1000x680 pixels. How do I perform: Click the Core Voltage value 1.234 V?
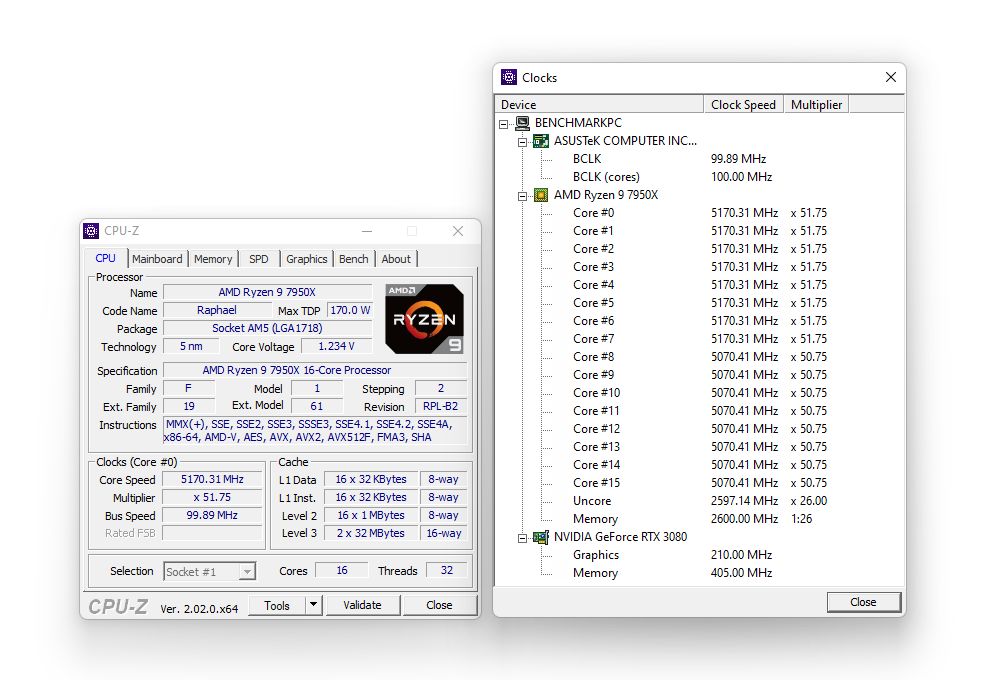pos(336,346)
